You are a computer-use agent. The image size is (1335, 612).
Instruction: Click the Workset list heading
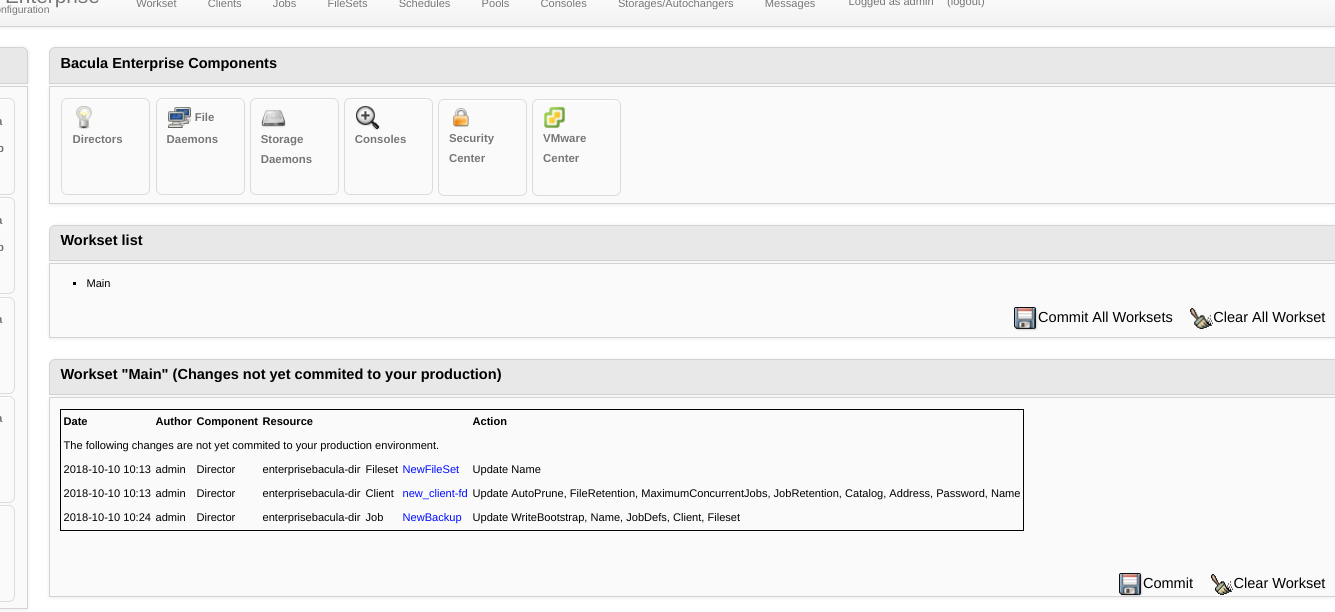click(101, 240)
